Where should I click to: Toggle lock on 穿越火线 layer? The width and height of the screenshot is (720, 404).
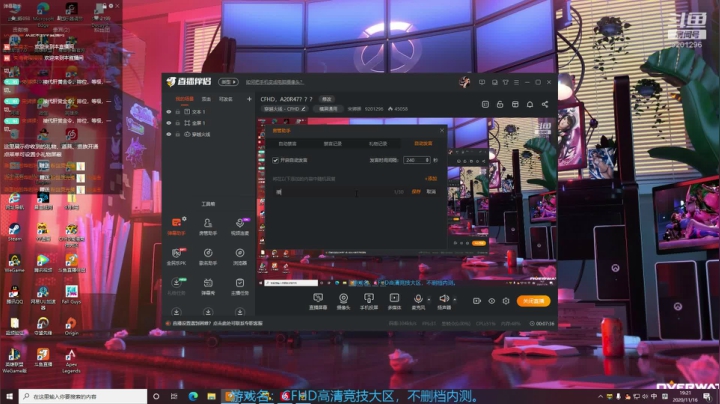(x=178, y=135)
